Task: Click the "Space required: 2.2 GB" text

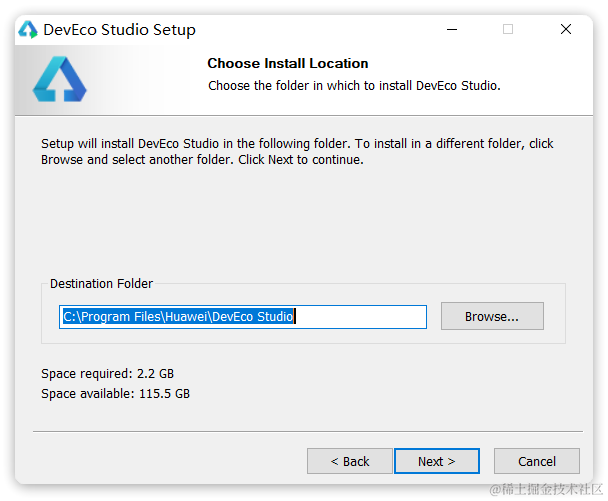Action: pyautogui.click(x=107, y=373)
